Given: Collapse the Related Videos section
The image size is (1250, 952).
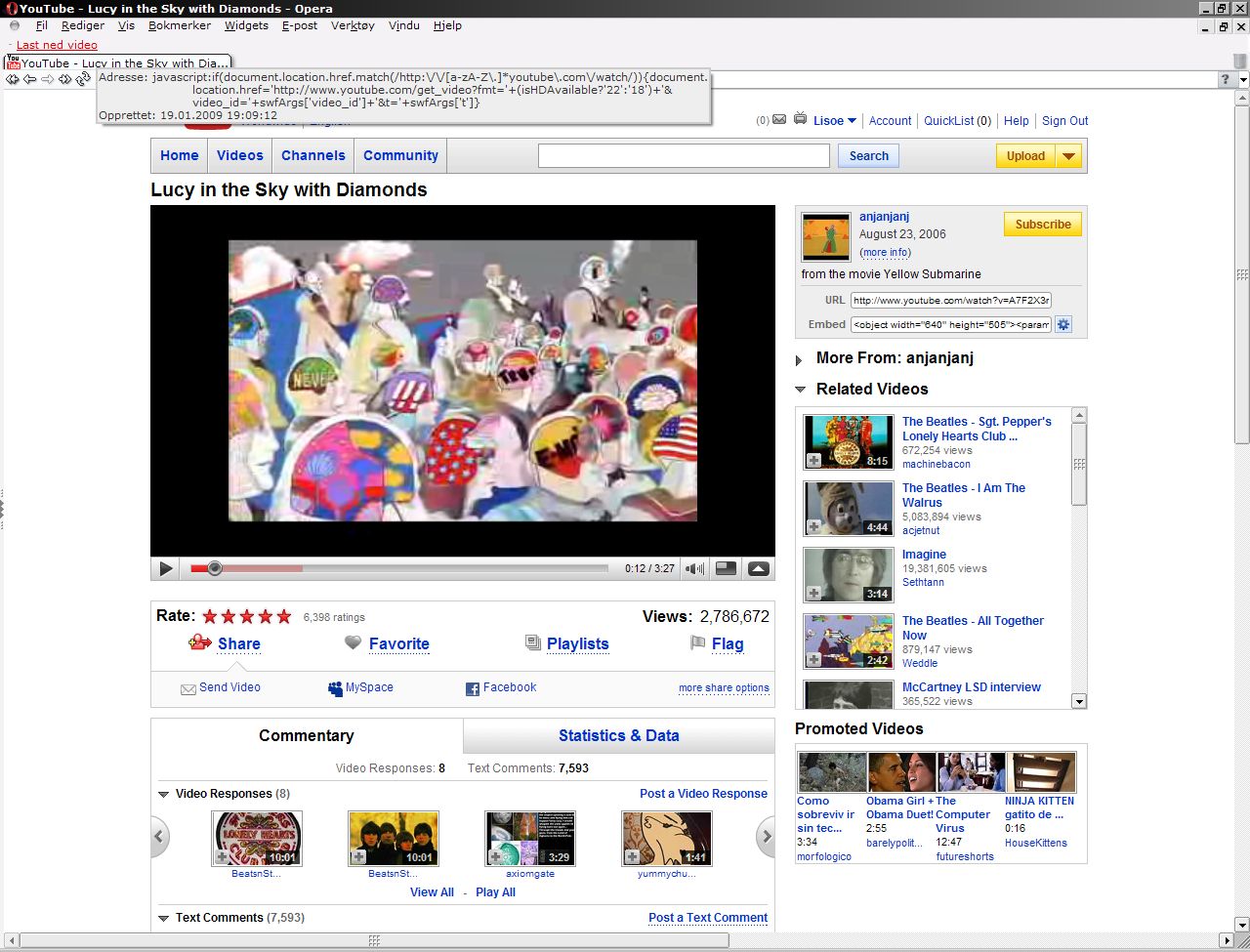Looking at the screenshot, I should (x=801, y=389).
